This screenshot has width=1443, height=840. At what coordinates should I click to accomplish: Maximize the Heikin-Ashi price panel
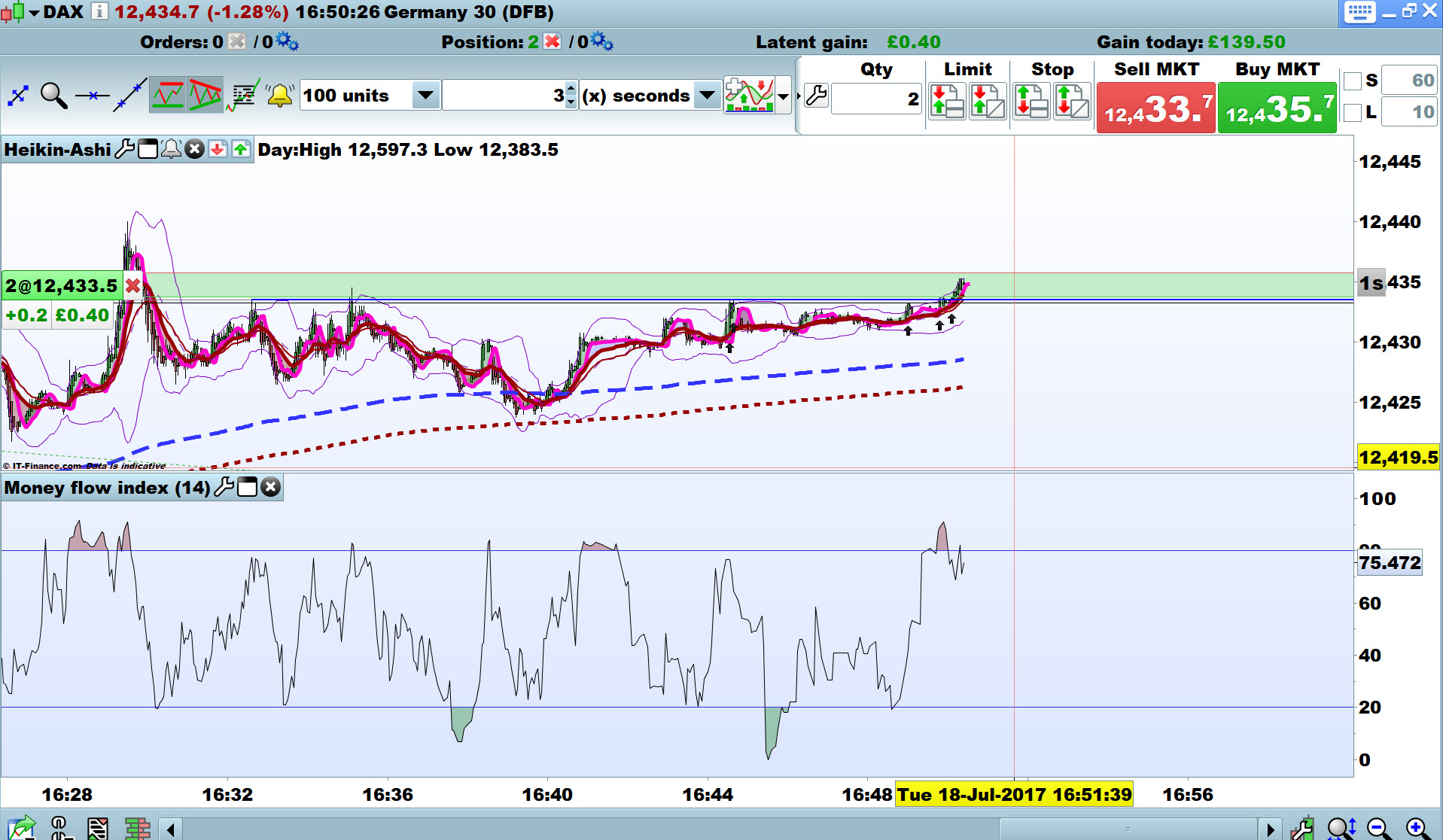[148, 149]
